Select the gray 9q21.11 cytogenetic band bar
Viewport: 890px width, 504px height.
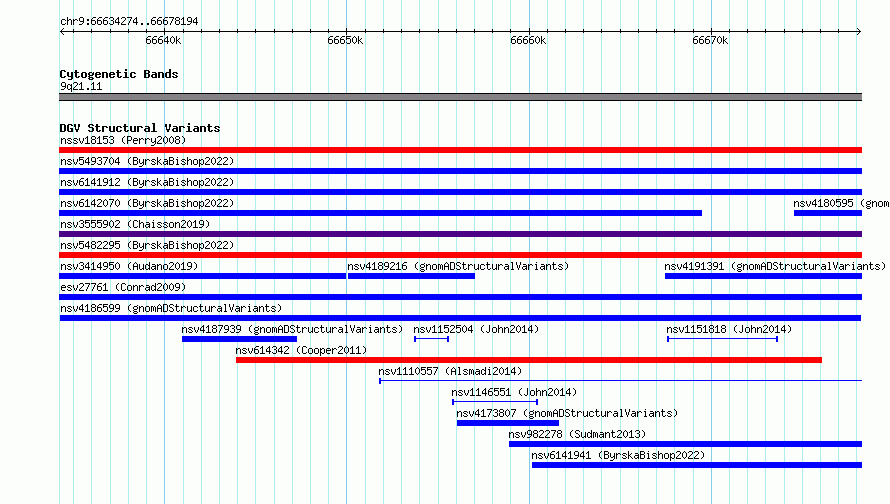tap(460, 97)
